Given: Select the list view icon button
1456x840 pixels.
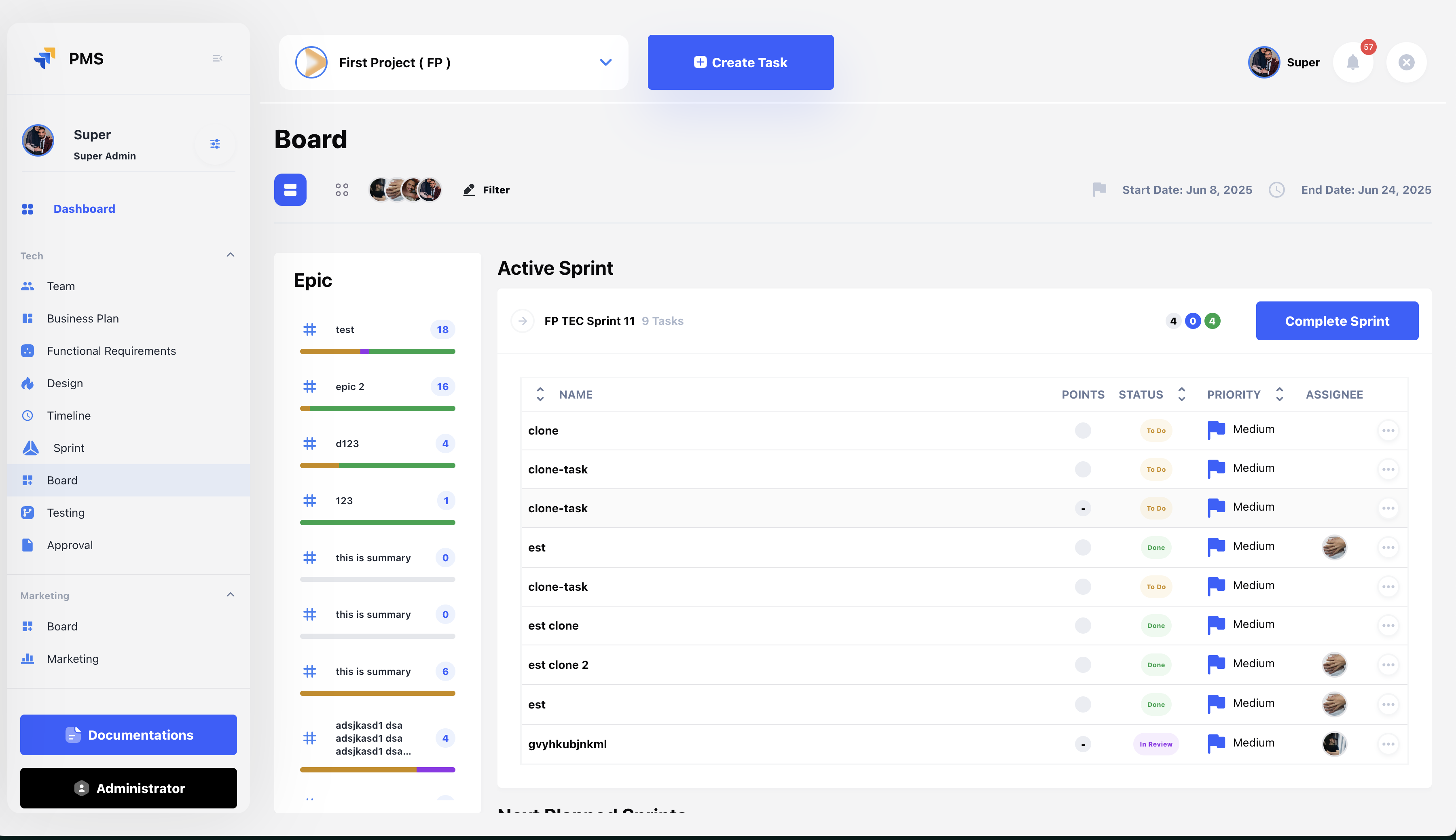Looking at the screenshot, I should coord(290,190).
